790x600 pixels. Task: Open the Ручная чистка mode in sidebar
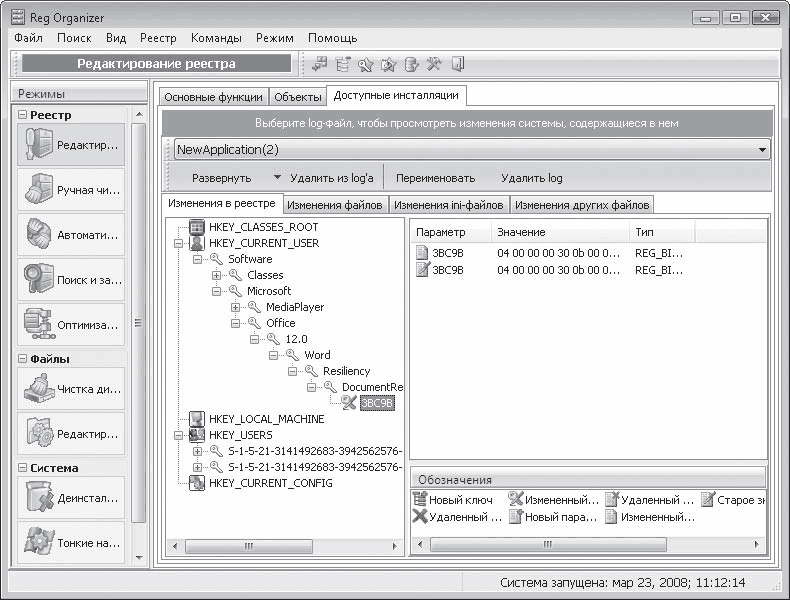[70, 190]
